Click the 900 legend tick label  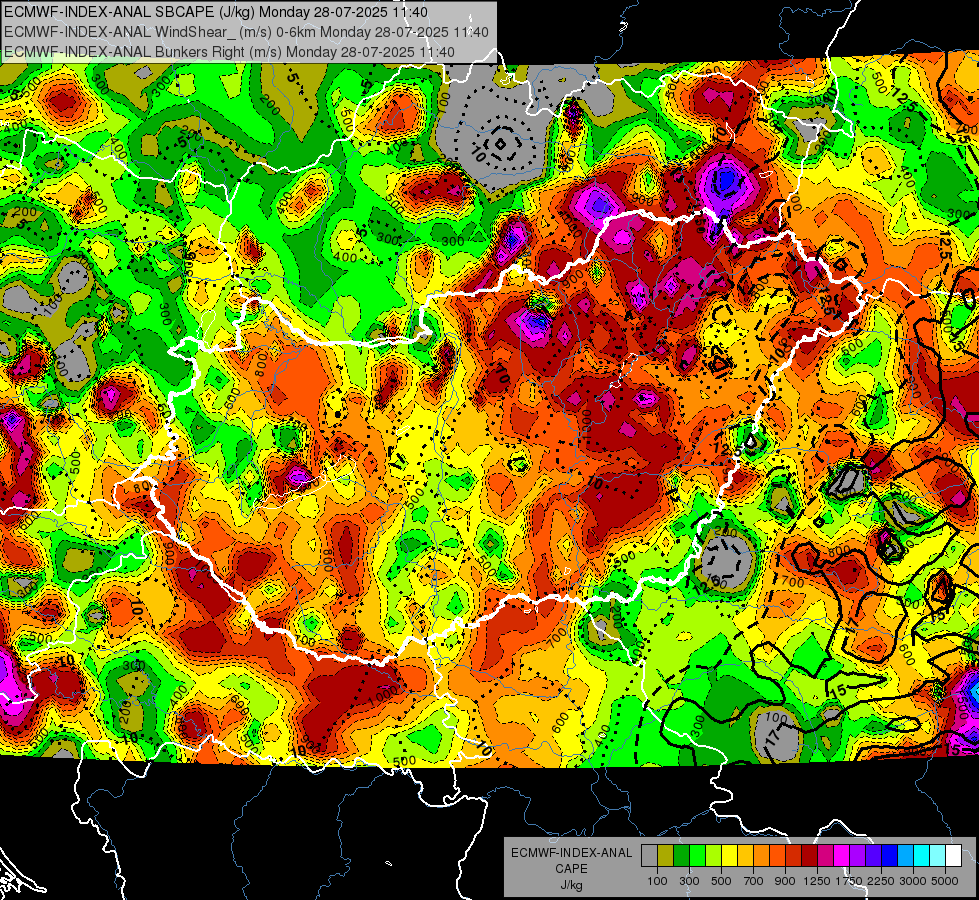tap(785, 881)
